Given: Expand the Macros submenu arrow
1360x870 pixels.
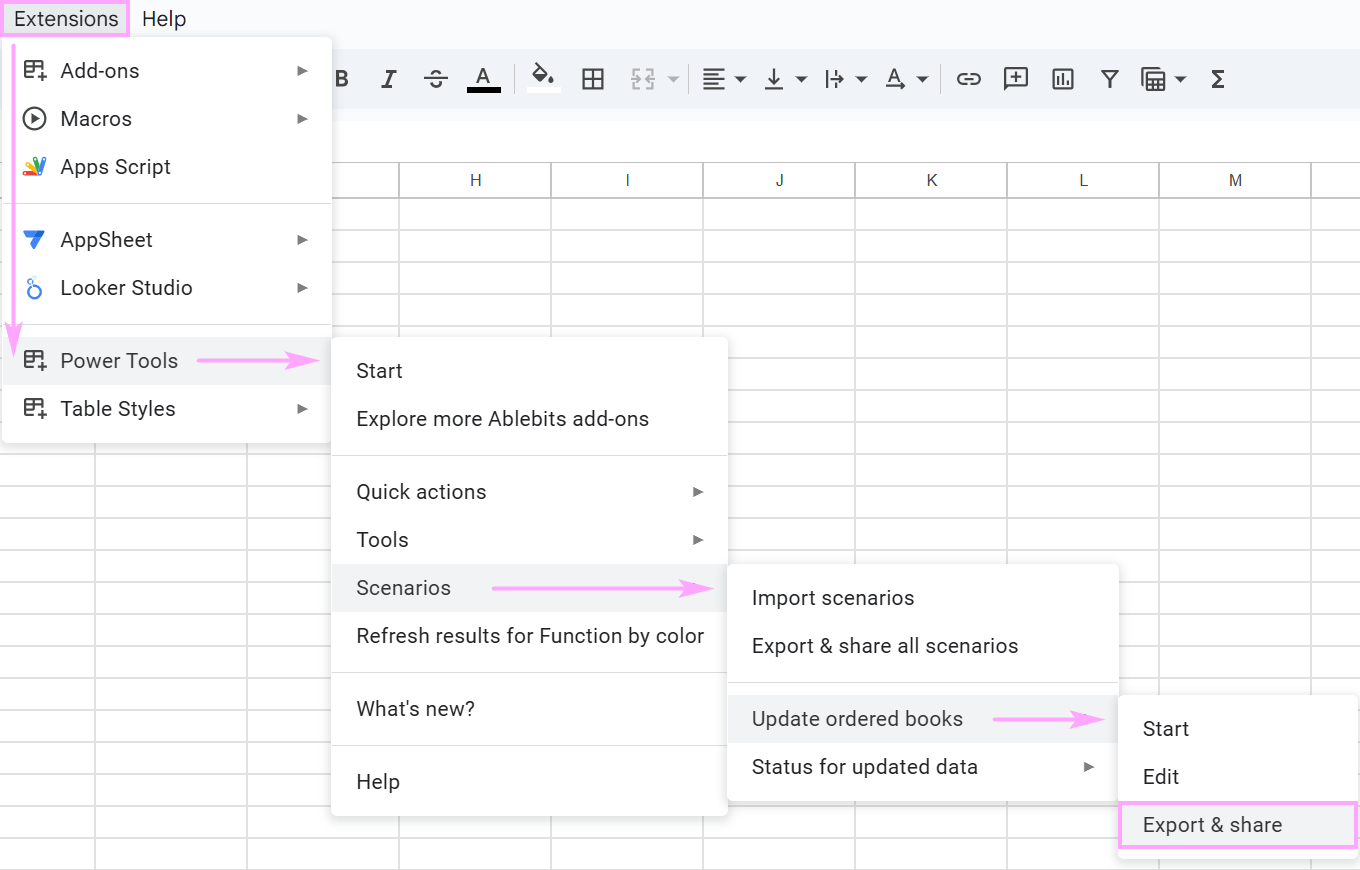Looking at the screenshot, I should [x=302, y=119].
